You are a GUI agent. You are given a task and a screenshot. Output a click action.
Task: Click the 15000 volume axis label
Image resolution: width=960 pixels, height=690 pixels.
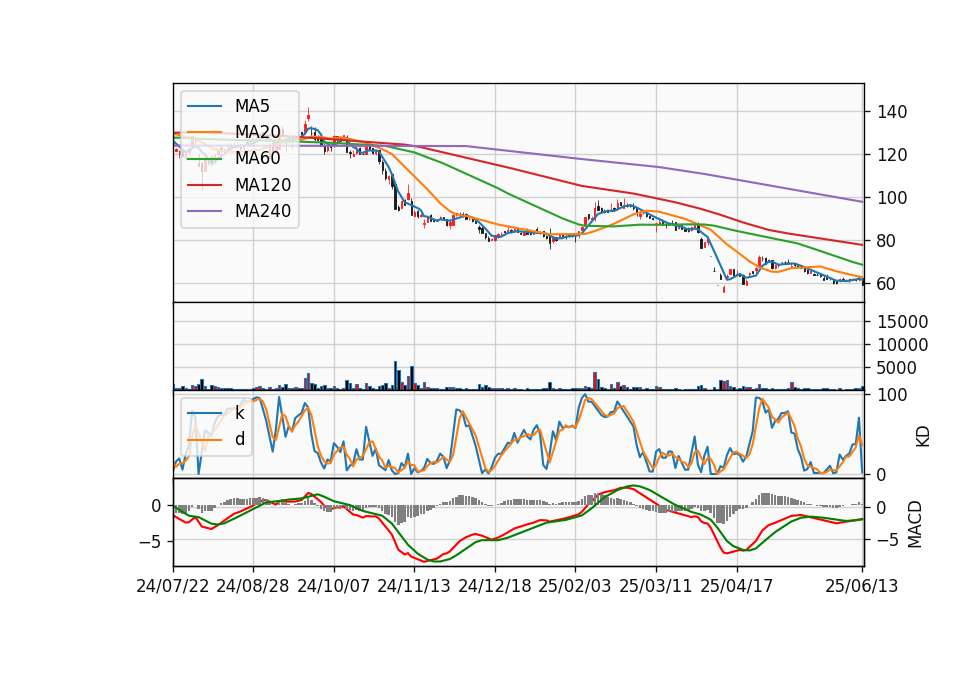[x=902, y=322]
